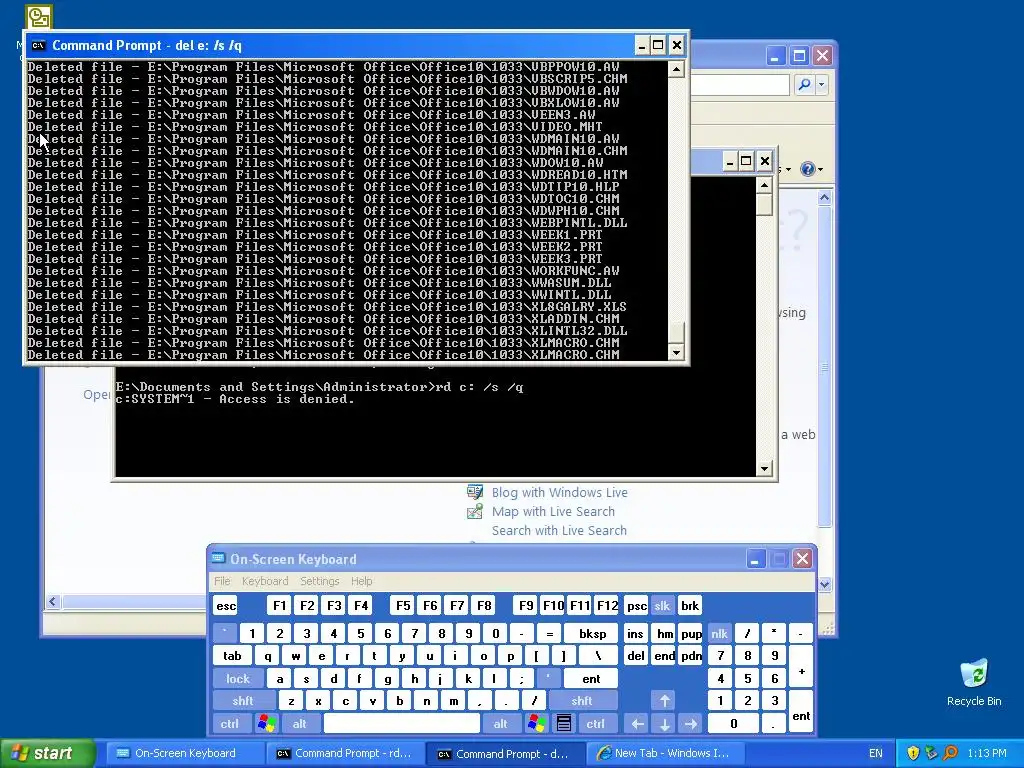Switch to Command Prompt - del taskbar button
Image resolution: width=1024 pixels, height=768 pixels.
pyautogui.click(x=505, y=754)
